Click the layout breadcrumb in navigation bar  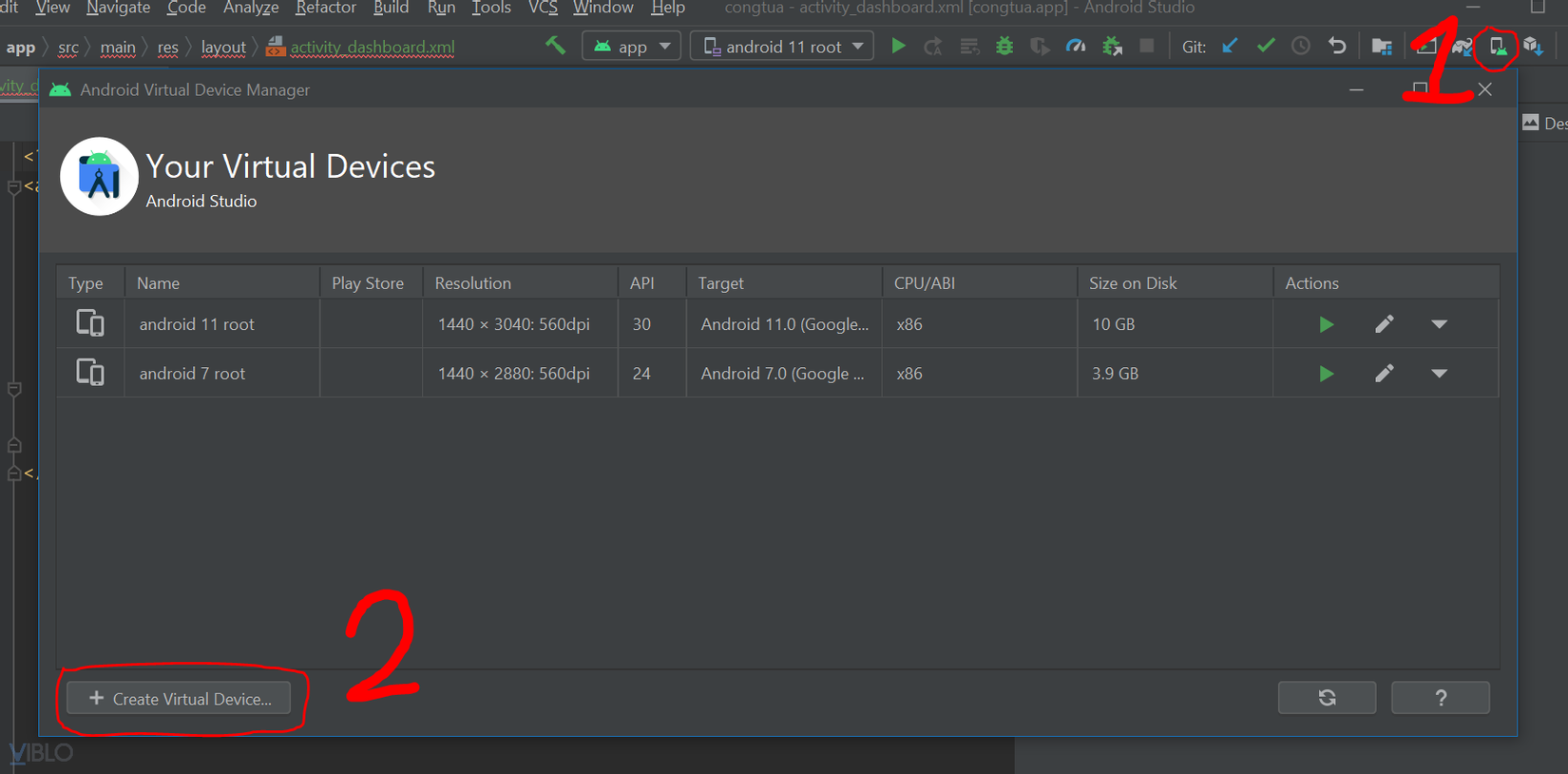(x=223, y=48)
